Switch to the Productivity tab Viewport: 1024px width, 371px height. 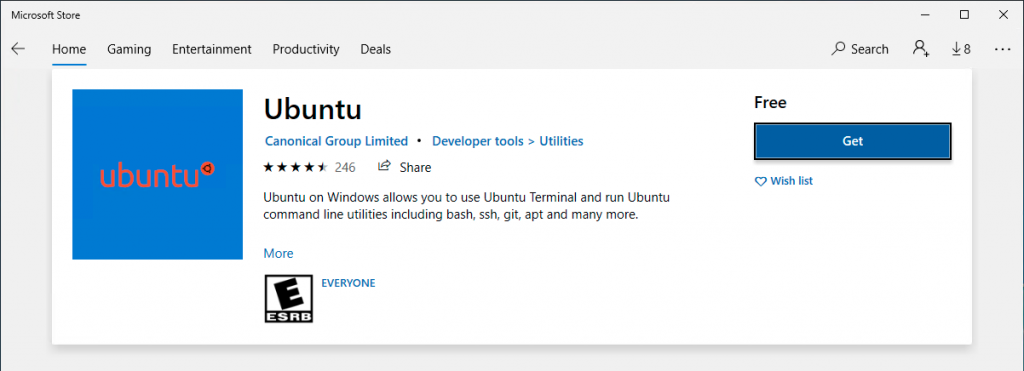[x=306, y=49]
